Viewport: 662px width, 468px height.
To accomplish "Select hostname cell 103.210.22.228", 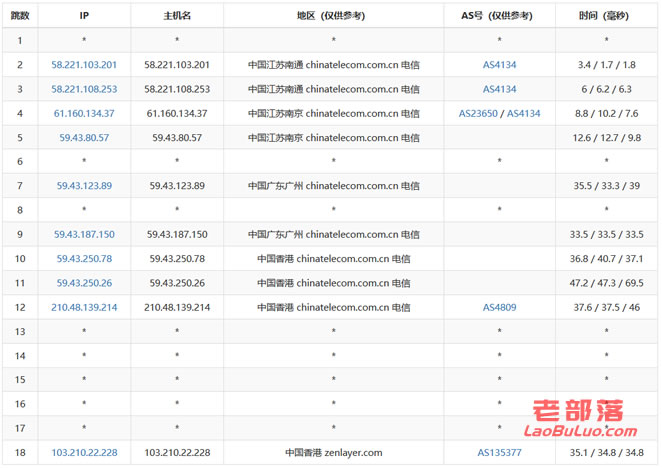I will pyautogui.click(x=177, y=453).
